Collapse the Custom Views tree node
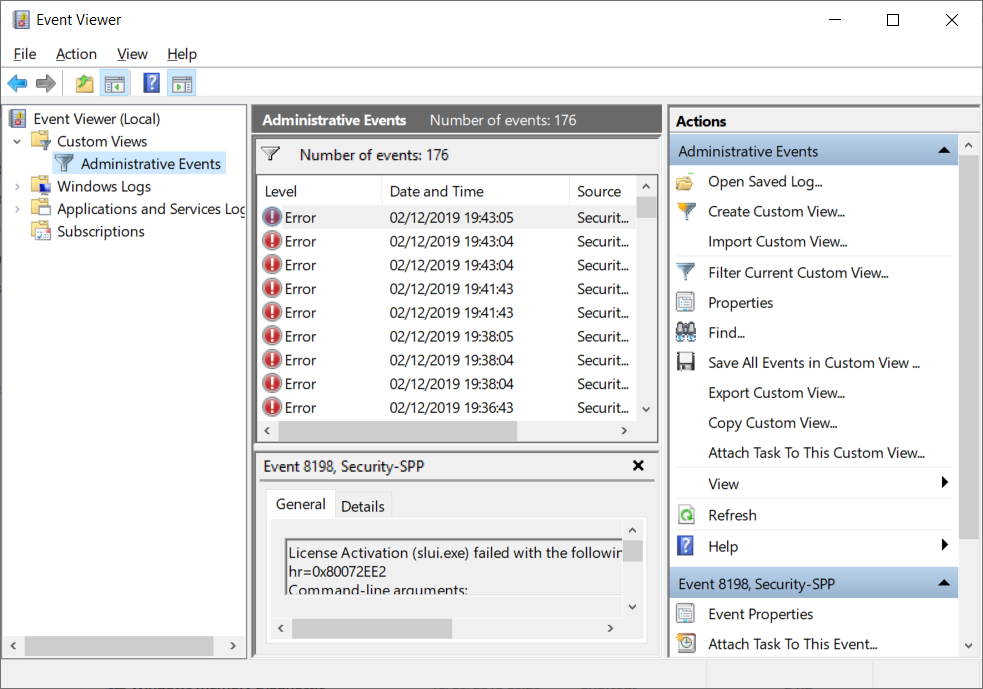 (17, 142)
